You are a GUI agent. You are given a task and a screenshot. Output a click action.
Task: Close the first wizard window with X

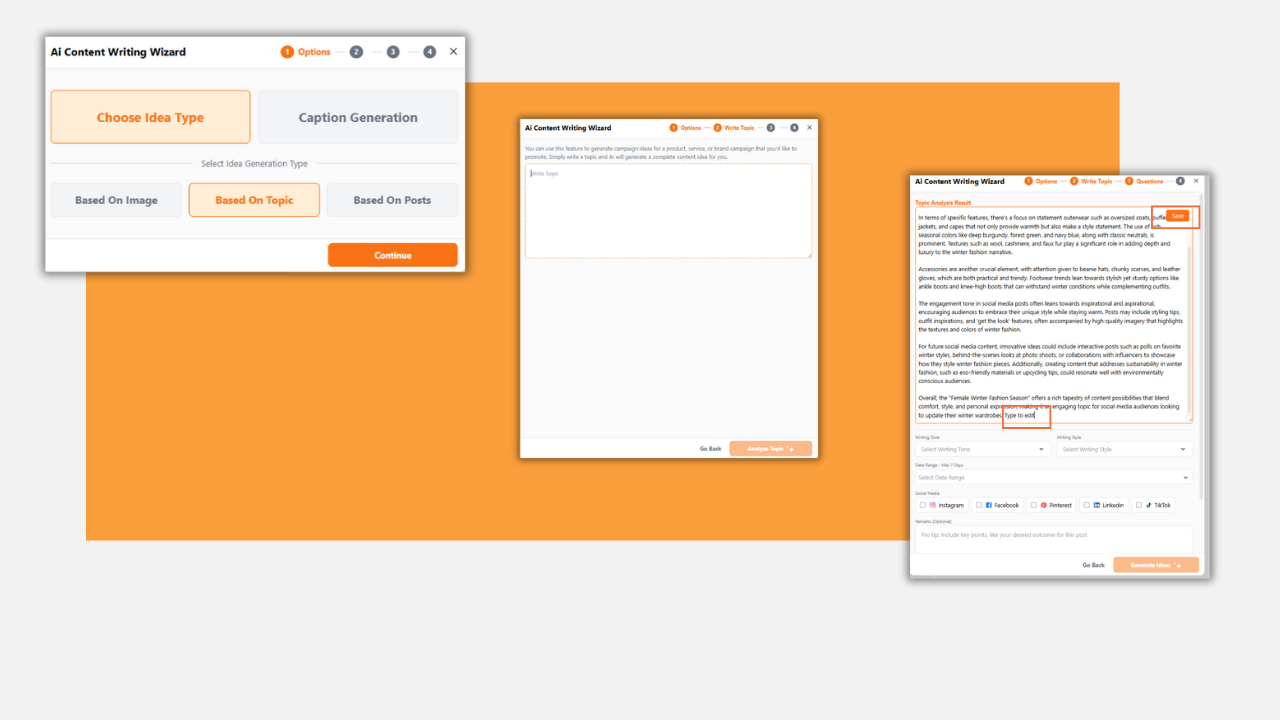[x=453, y=51]
